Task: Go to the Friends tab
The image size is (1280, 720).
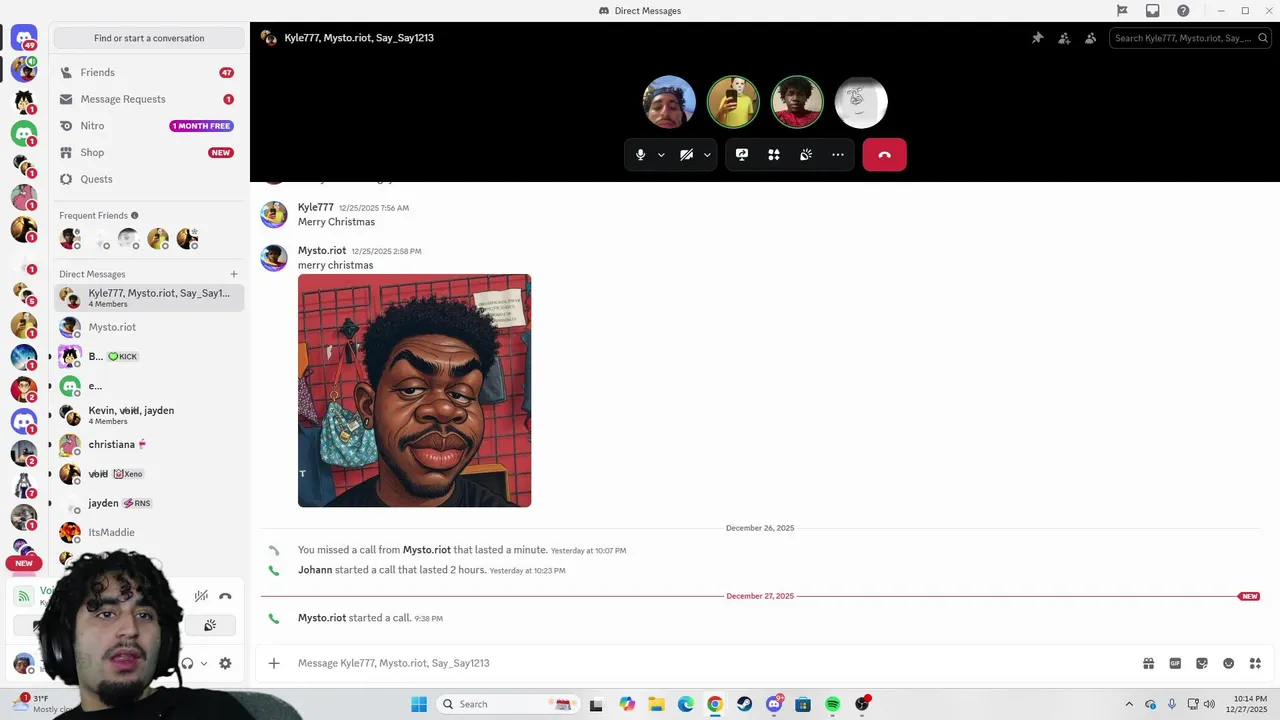Action: (149, 73)
